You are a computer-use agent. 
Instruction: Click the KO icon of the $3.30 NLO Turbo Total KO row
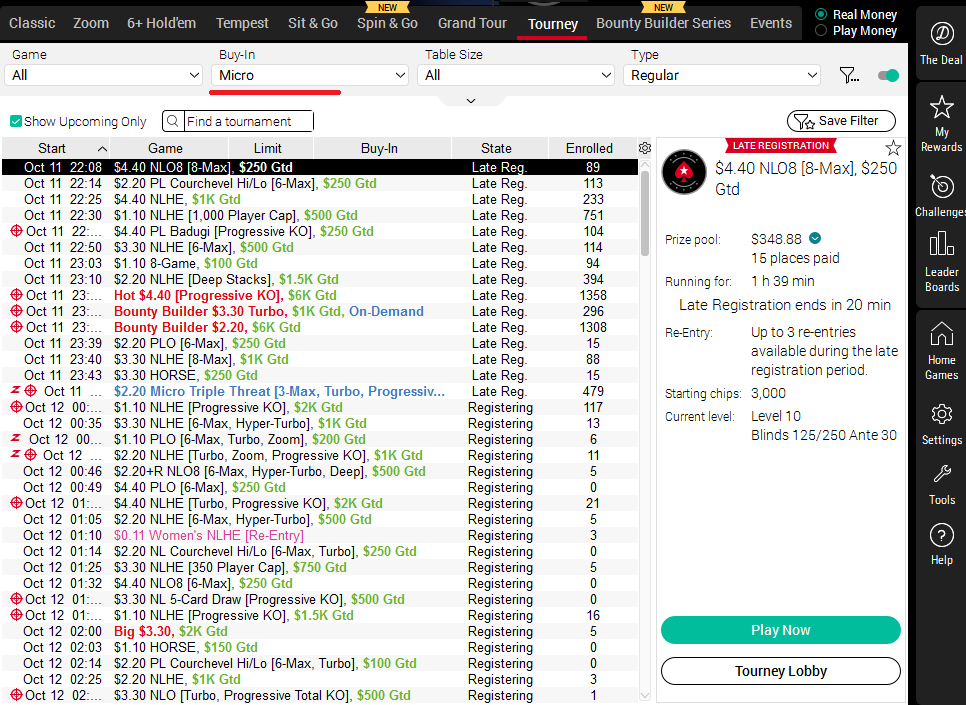[17, 695]
